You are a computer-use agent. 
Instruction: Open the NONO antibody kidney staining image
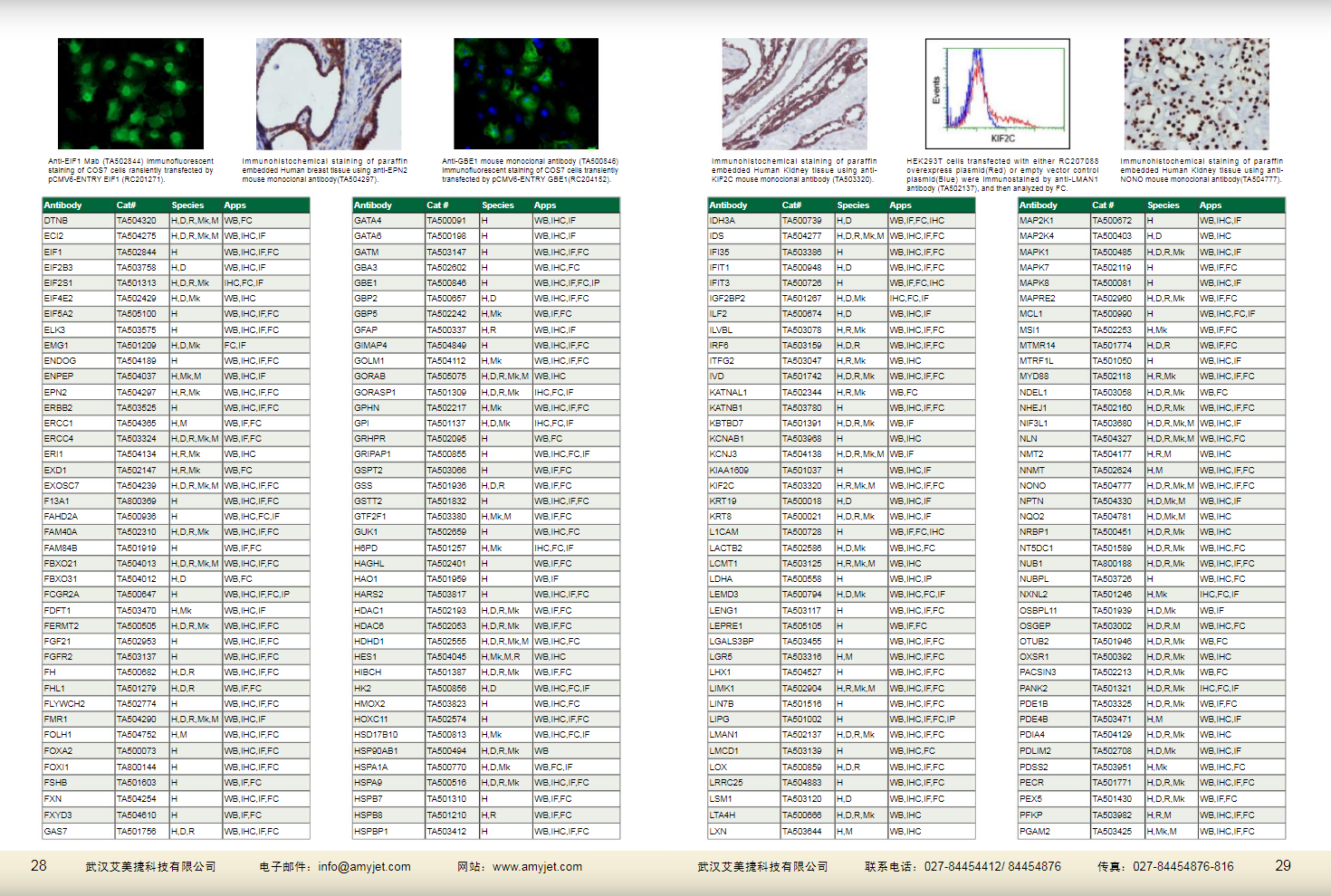click(x=1196, y=93)
